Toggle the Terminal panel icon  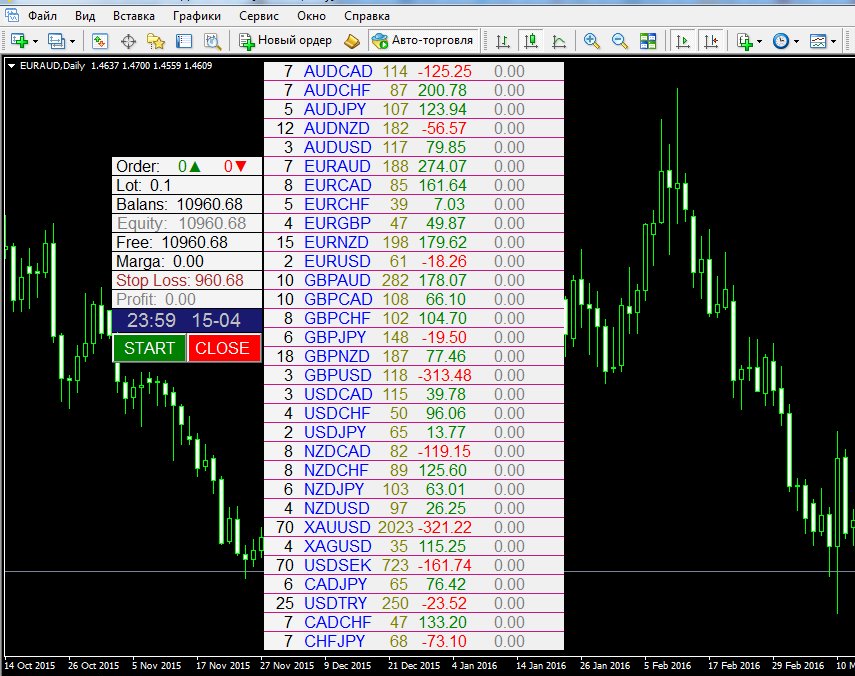click(184, 41)
